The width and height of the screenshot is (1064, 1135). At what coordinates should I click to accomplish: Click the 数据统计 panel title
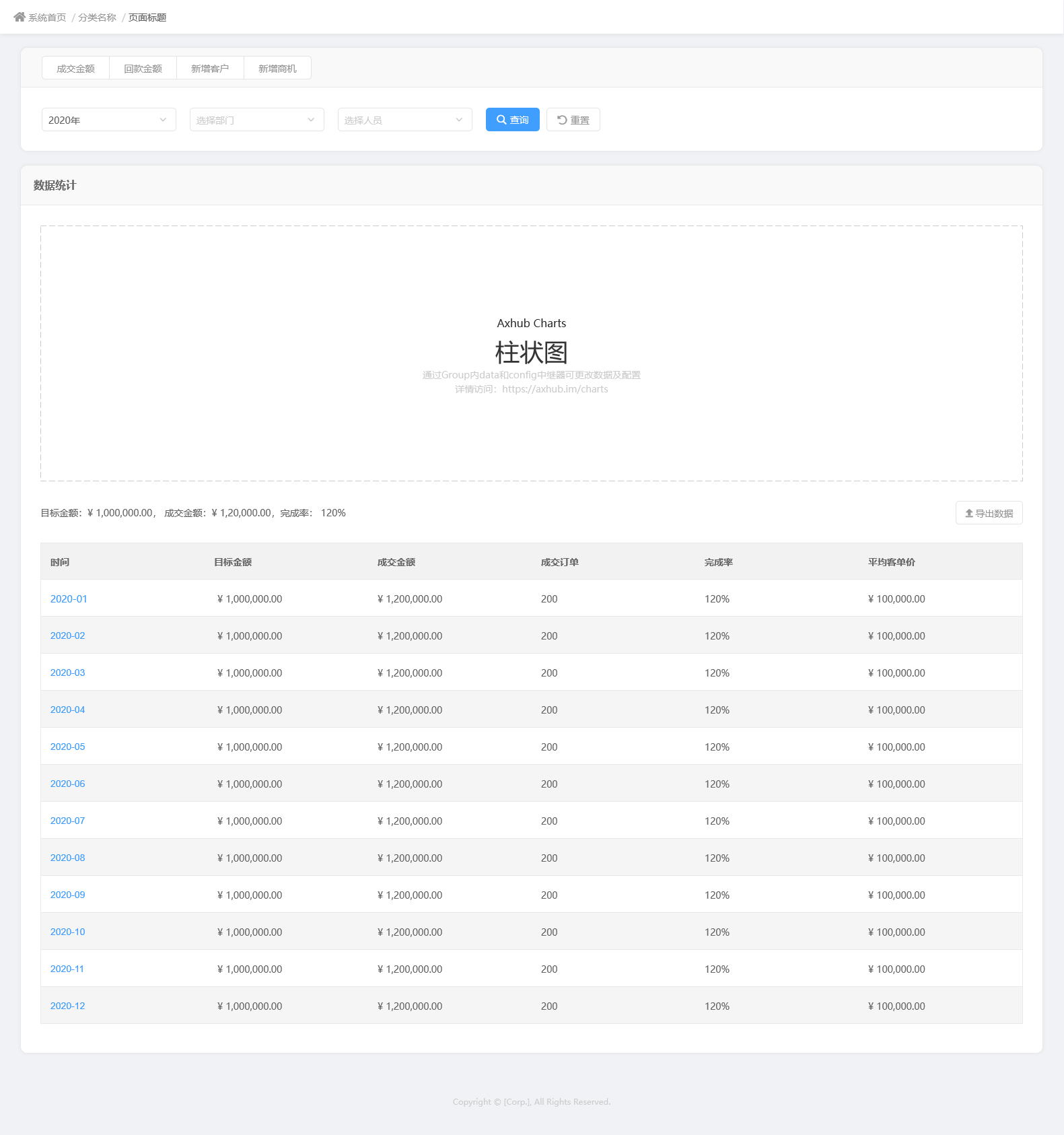pyautogui.click(x=55, y=185)
